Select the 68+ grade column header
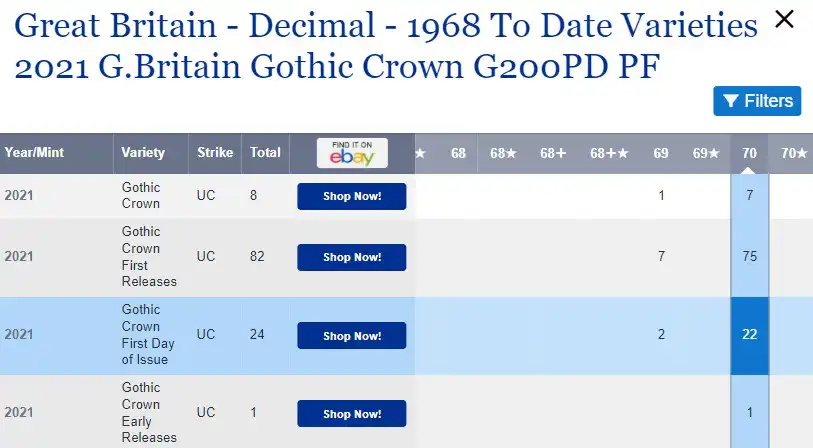The image size is (813, 448). click(553, 153)
